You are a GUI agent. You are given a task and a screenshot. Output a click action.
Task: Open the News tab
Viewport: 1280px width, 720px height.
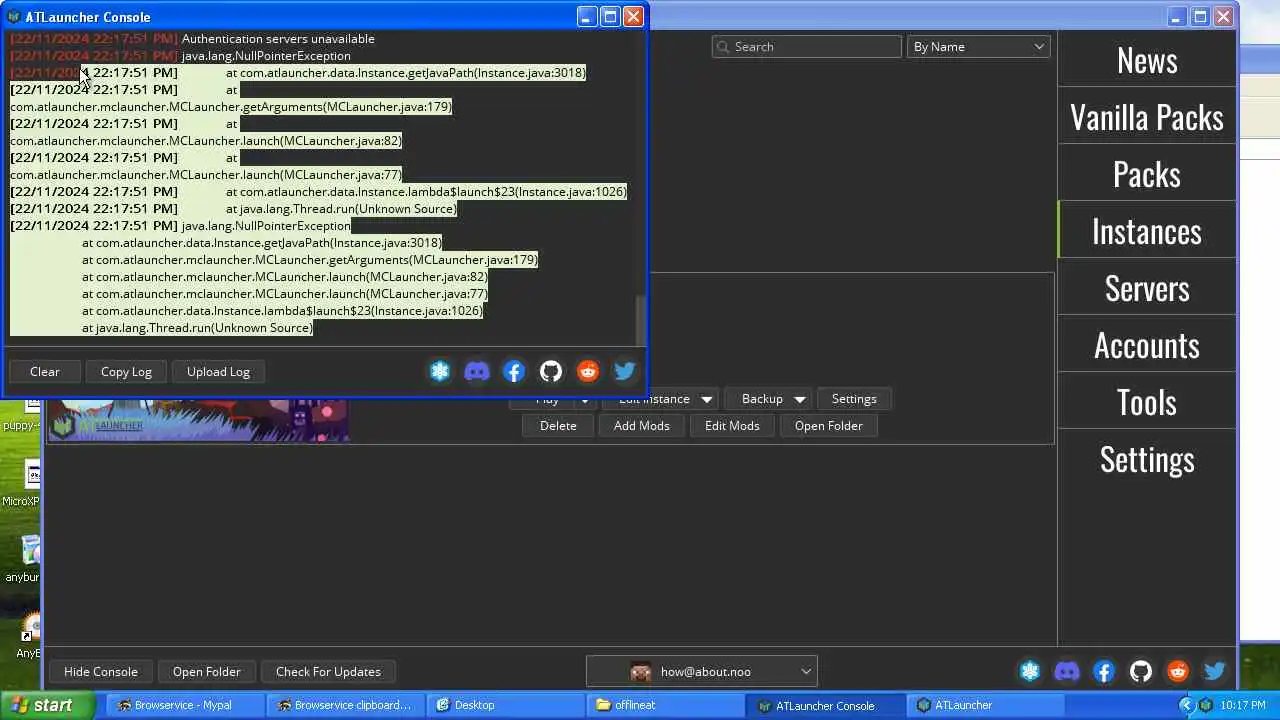[1147, 60]
